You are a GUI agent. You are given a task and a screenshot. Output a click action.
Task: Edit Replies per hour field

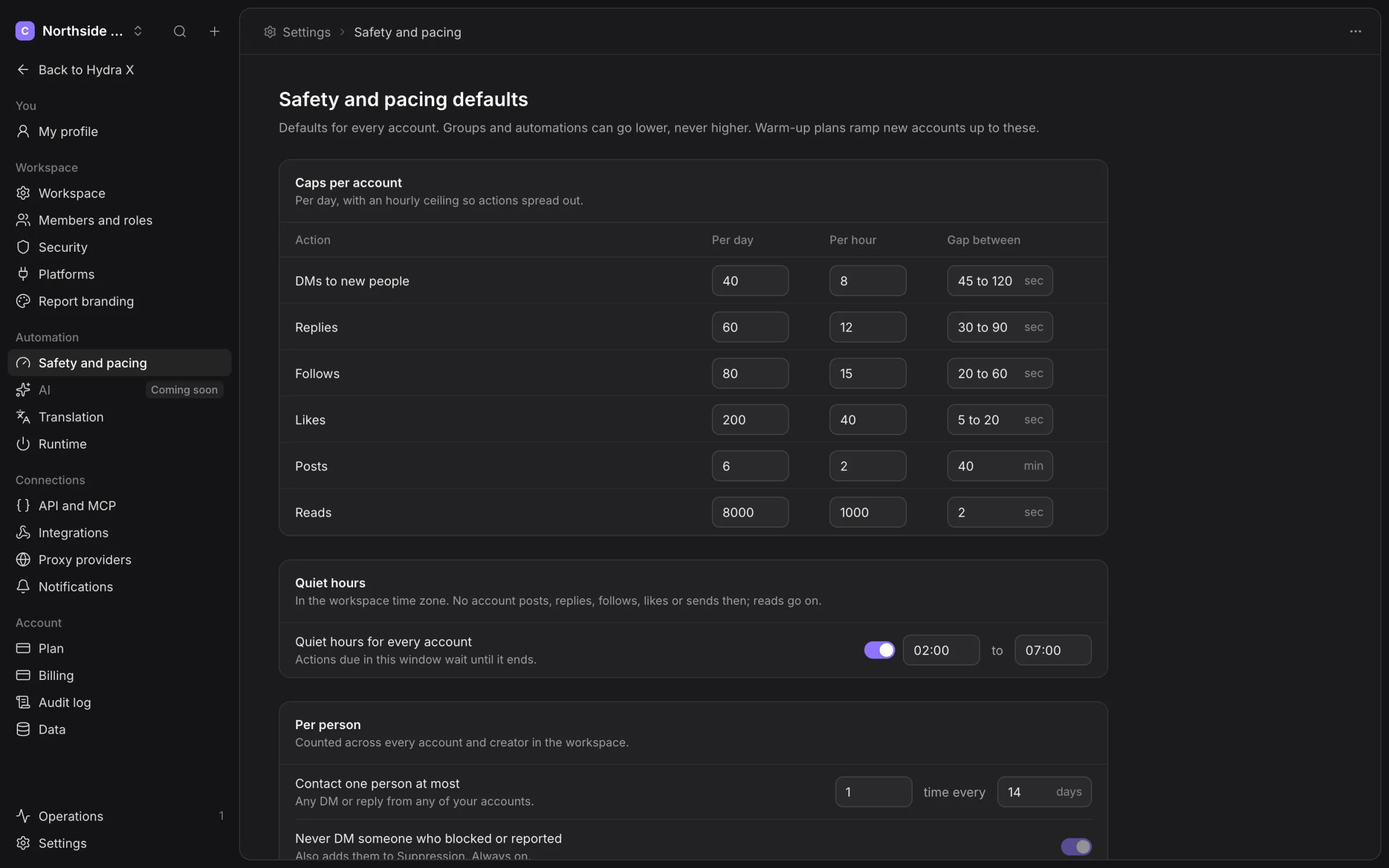click(868, 327)
